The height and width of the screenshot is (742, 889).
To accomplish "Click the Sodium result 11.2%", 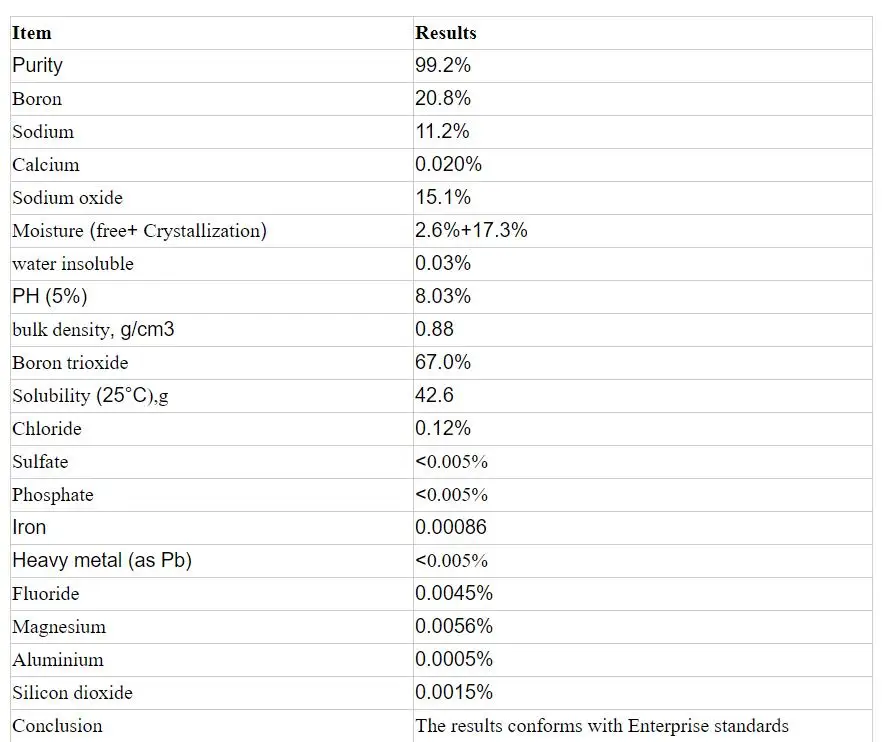I will click(442, 132).
